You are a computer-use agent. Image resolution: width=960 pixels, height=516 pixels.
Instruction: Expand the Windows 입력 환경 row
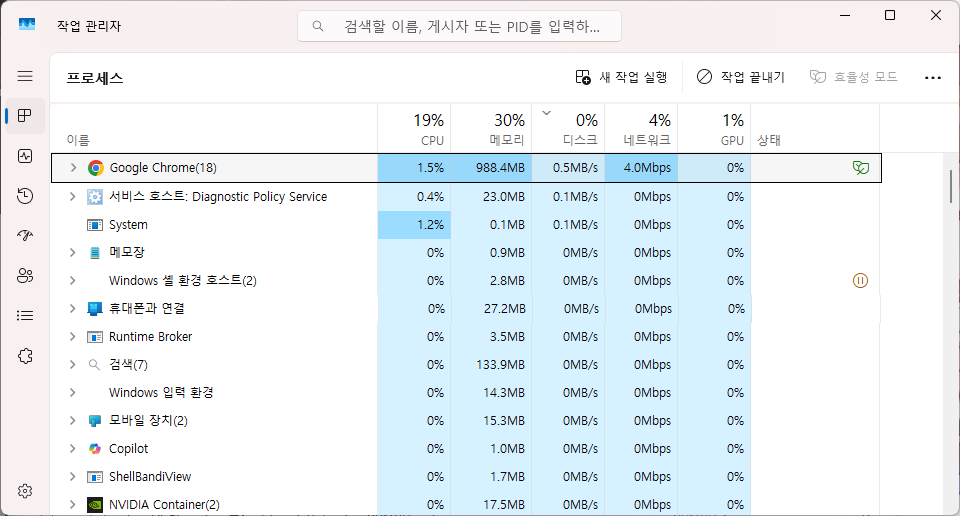[72, 392]
